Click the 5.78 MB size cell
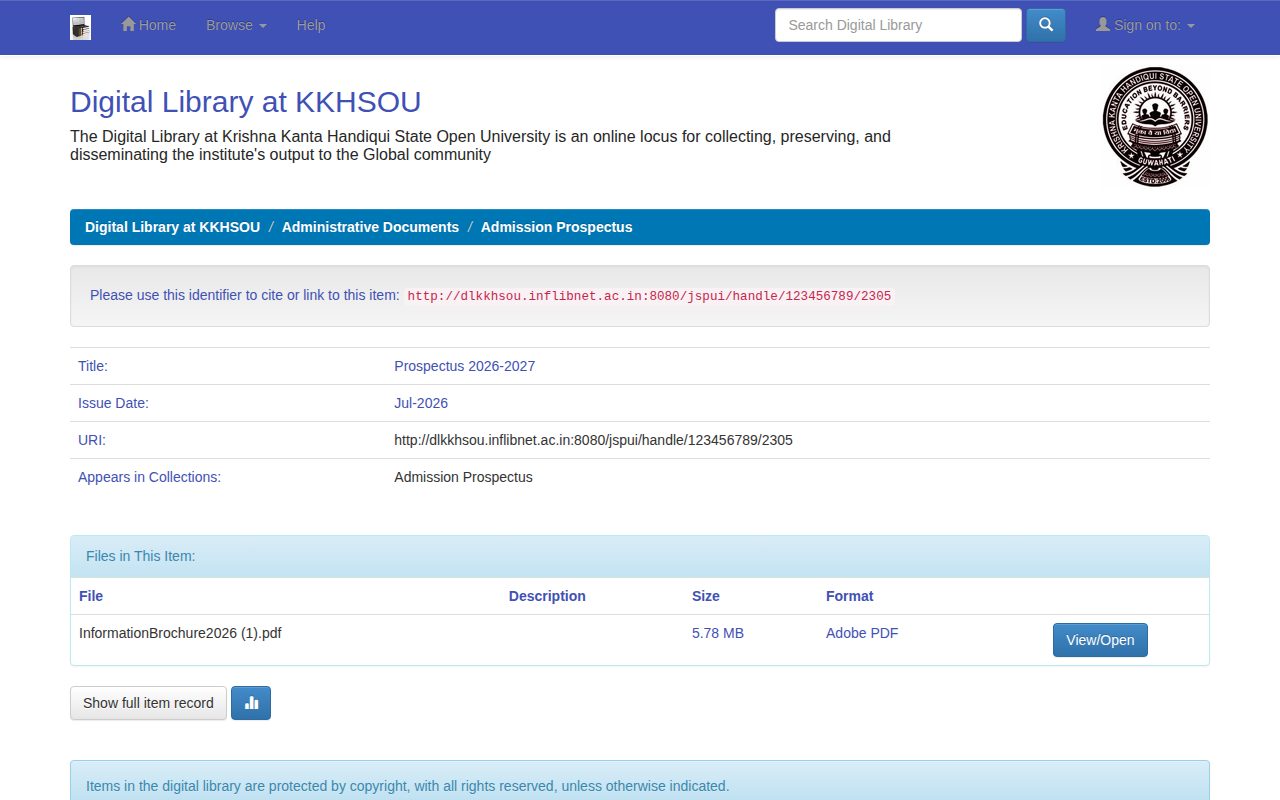 pos(718,633)
